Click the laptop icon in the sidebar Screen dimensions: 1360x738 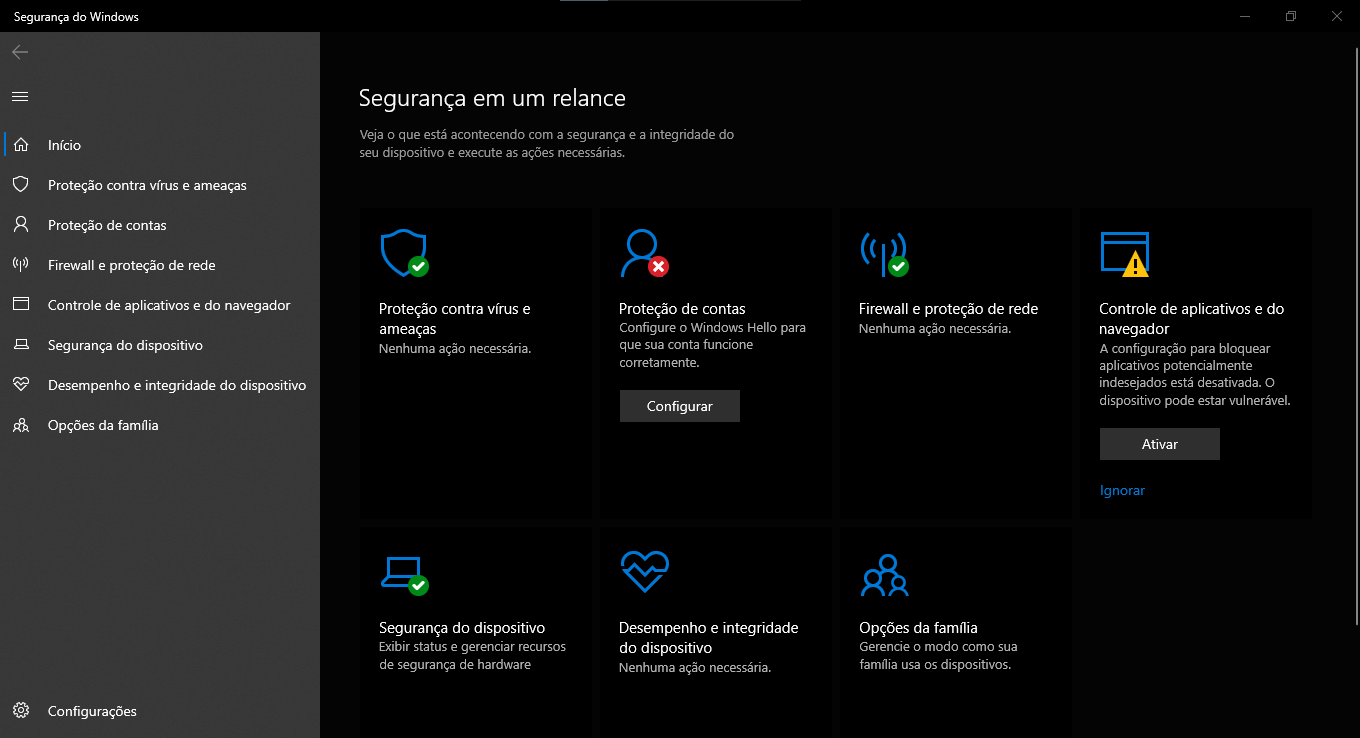point(20,345)
